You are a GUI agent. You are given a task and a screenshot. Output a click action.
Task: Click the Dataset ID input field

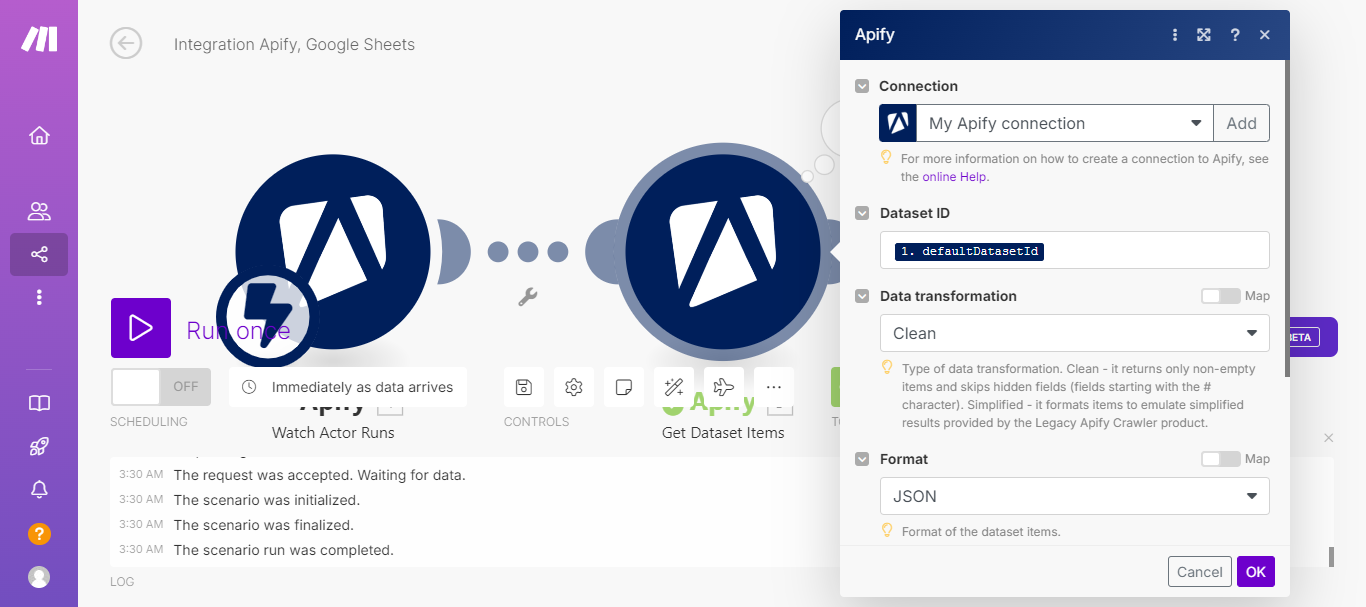coord(1075,250)
